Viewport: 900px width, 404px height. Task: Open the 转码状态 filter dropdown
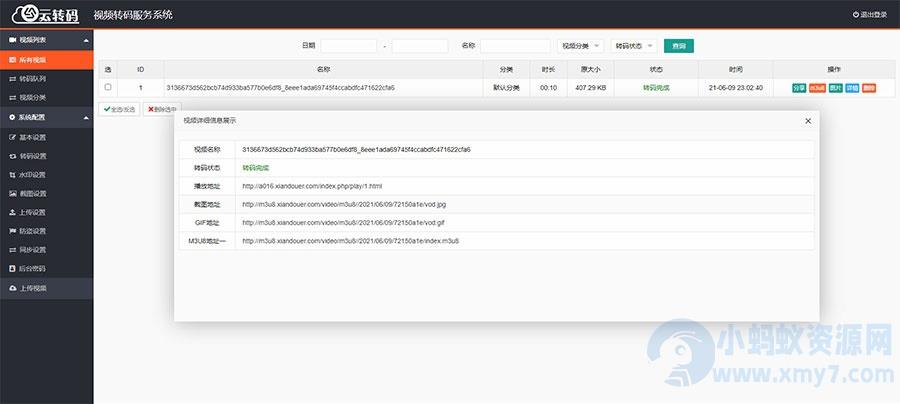(x=634, y=46)
